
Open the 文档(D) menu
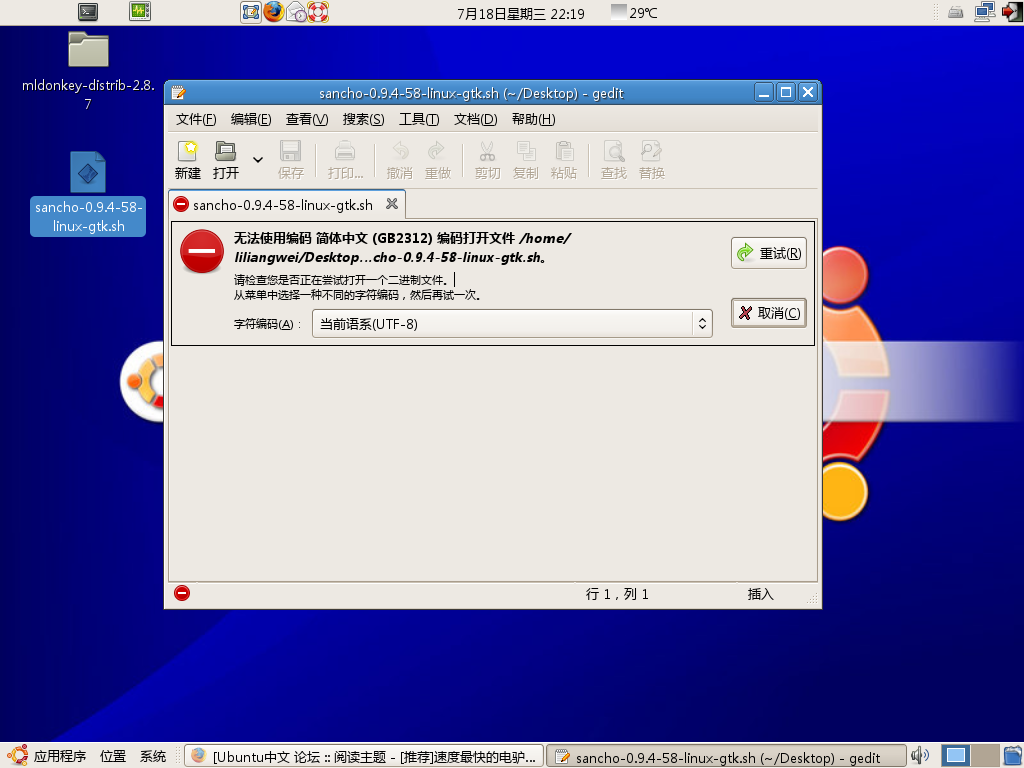(x=475, y=120)
